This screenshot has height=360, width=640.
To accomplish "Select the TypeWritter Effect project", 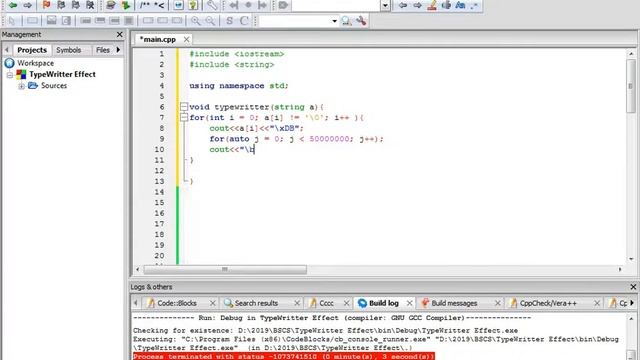I will click(x=62, y=74).
